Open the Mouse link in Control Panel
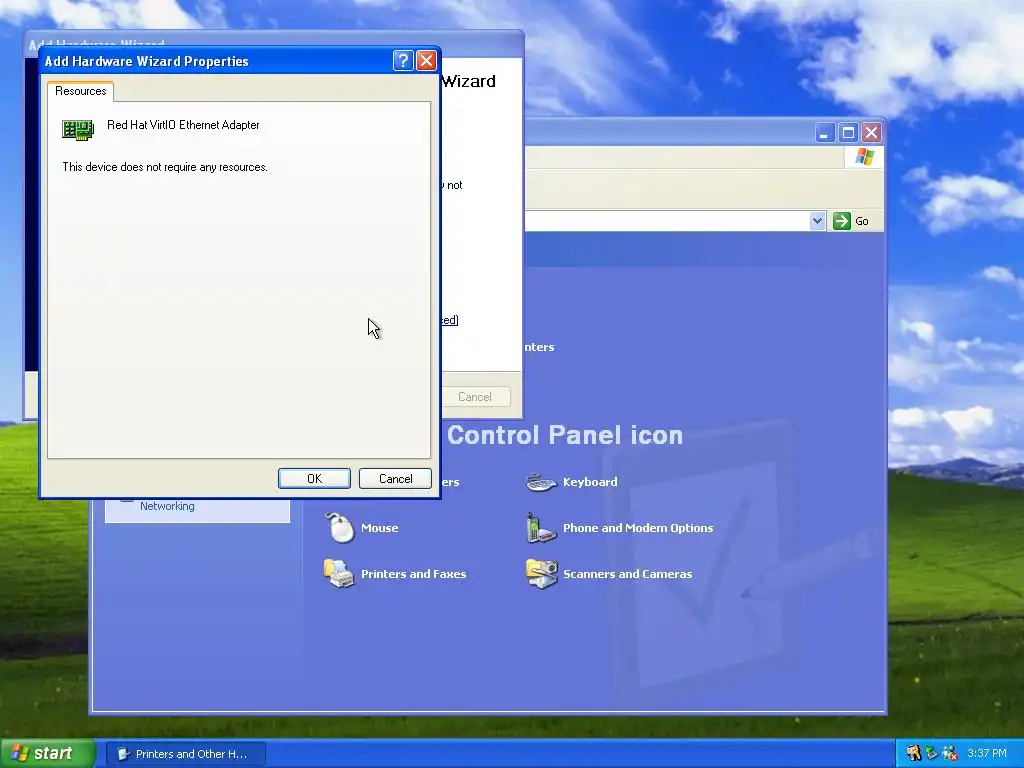 [379, 528]
